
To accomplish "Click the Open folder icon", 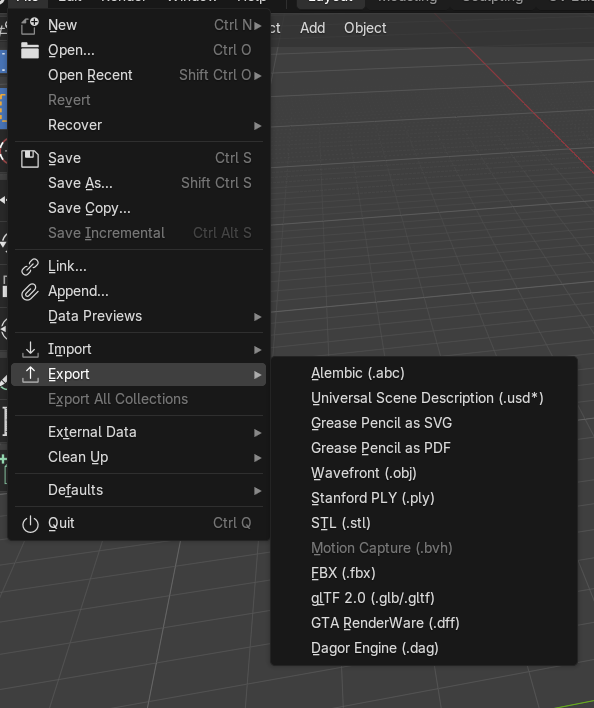I will pyautogui.click(x=30, y=51).
